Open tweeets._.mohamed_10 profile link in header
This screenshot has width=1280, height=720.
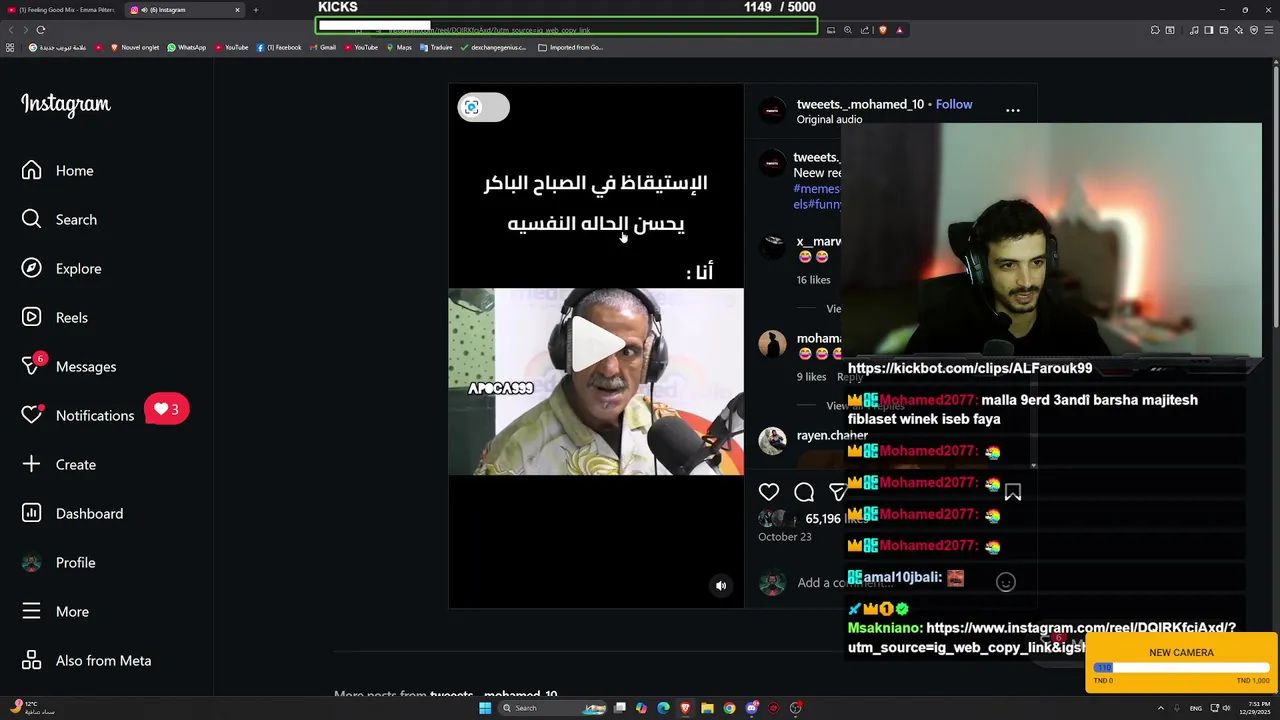tap(860, 104)
